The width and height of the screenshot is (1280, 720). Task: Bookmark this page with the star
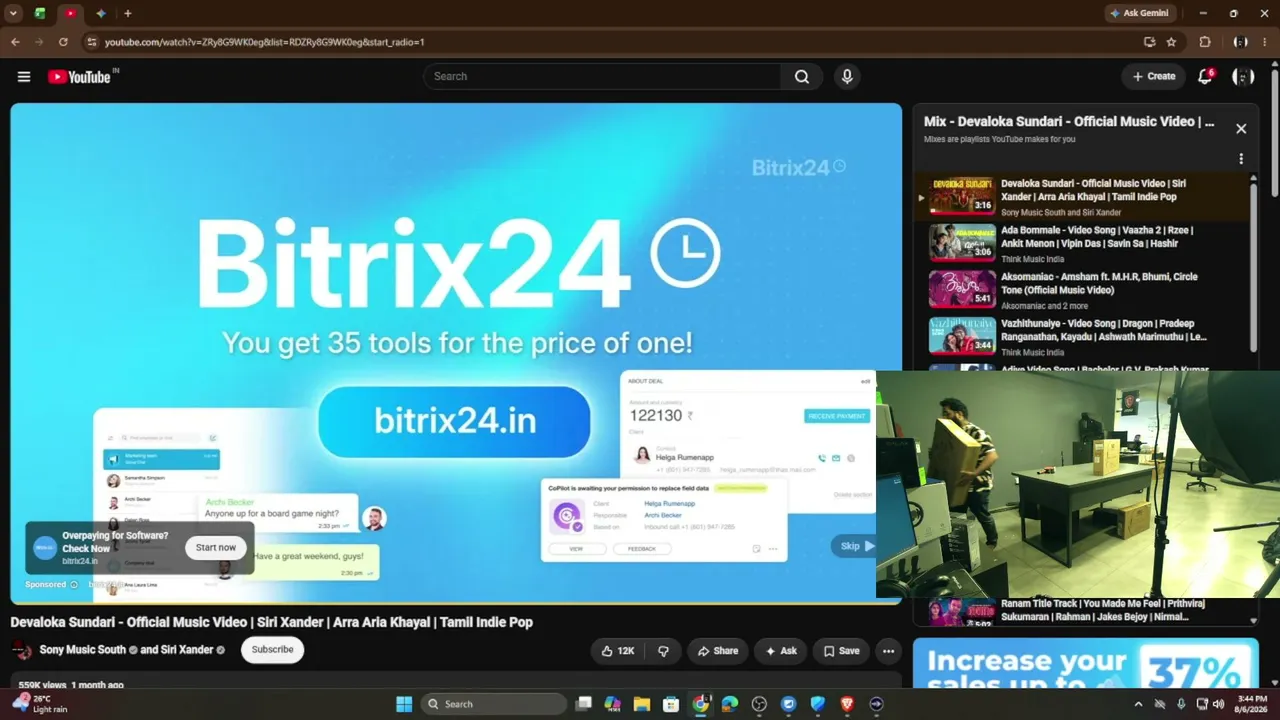(1171, 42)
